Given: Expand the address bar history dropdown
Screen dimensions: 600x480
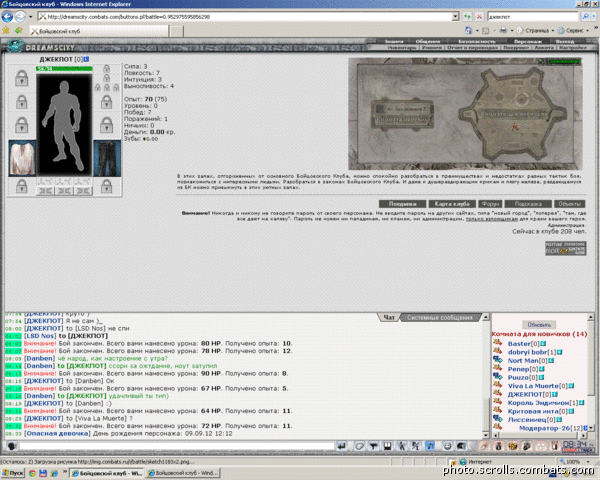Looking at the screenshot, I should point(455,17).
